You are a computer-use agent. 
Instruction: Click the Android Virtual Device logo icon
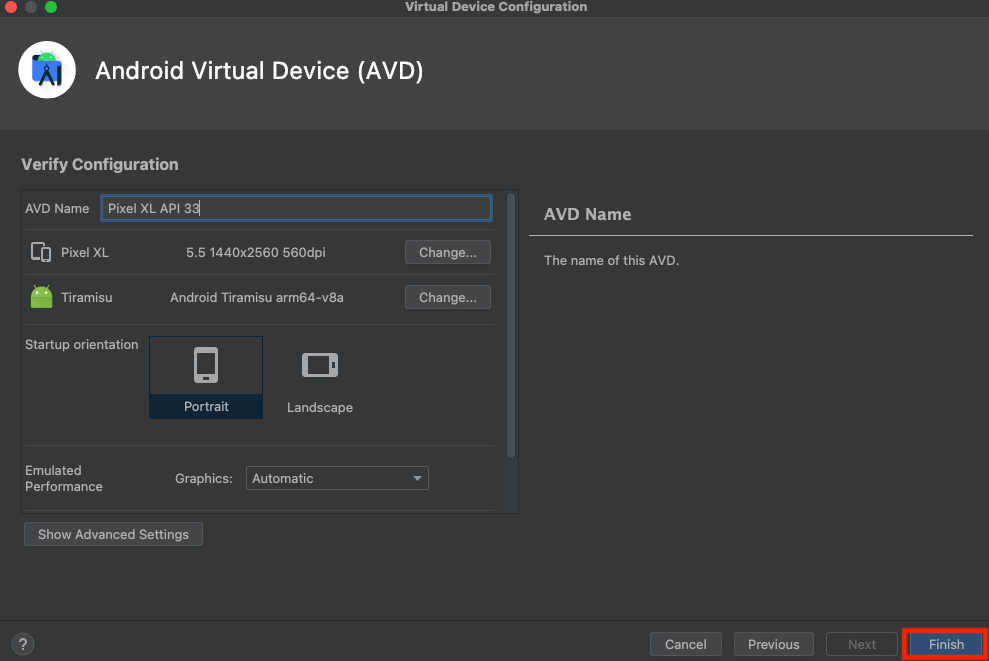coord(46,69)
